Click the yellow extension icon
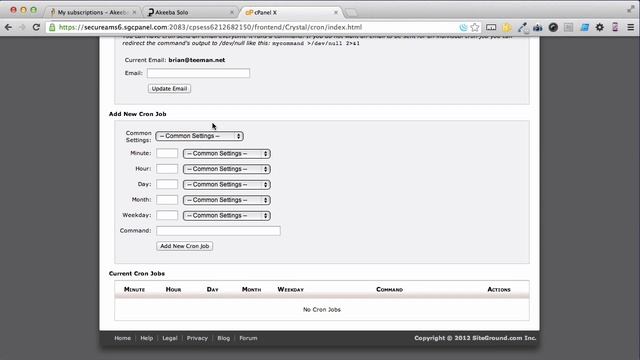Screen dimensions: 640x360 click(x=507, y=27)
